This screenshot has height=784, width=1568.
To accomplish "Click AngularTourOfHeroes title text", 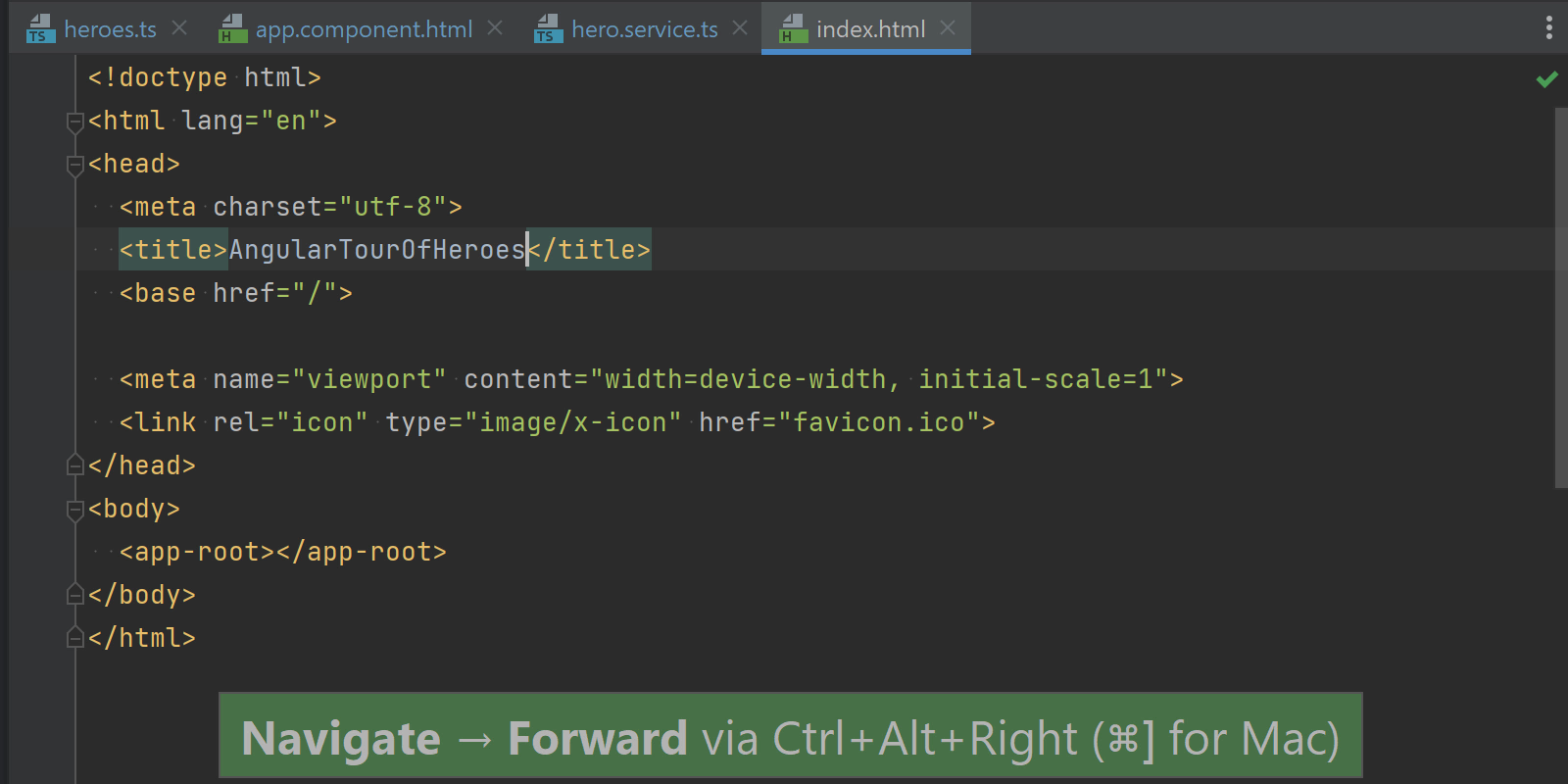I will [377, 250].
